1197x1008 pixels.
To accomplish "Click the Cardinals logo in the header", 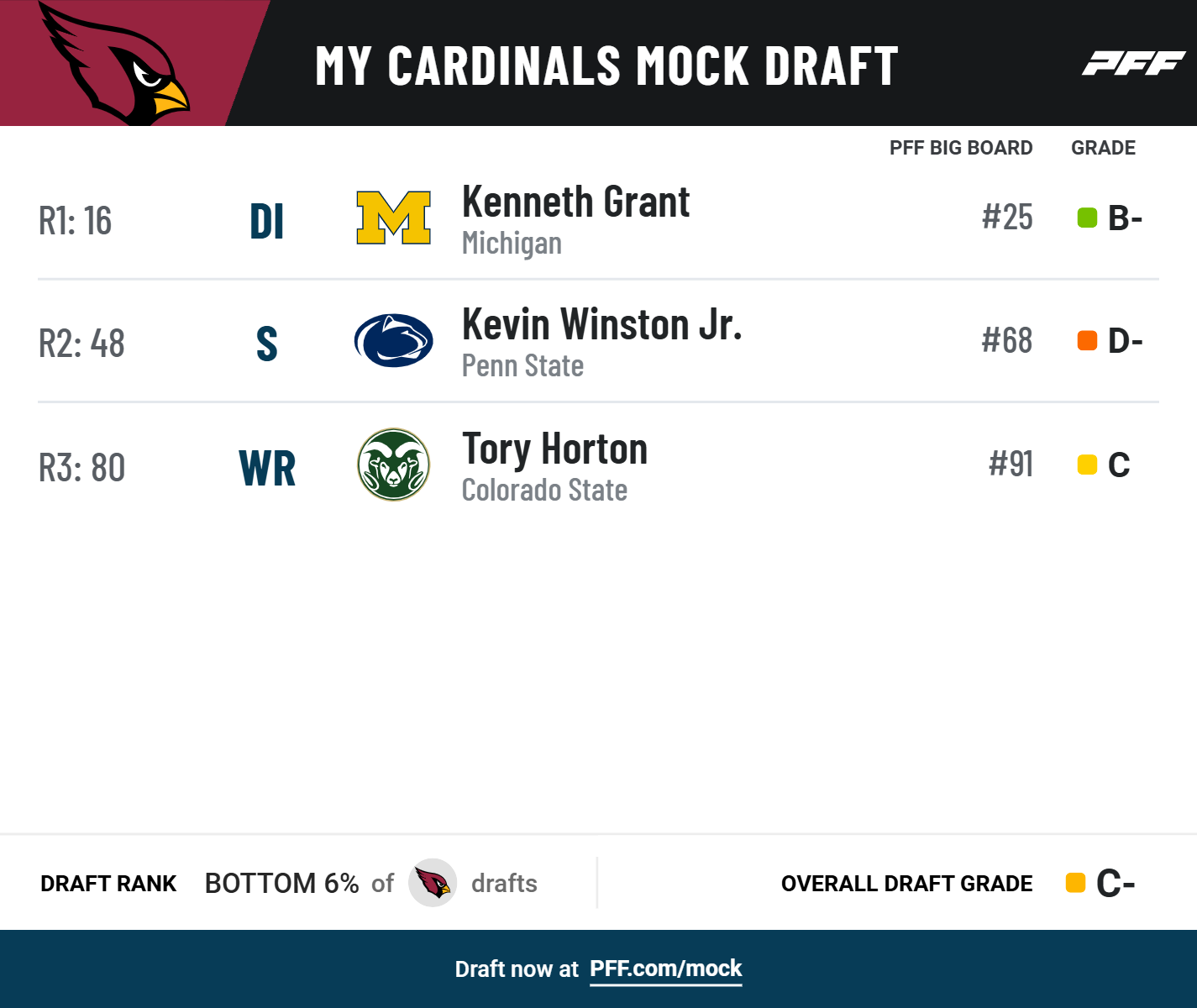I will 118,63.
